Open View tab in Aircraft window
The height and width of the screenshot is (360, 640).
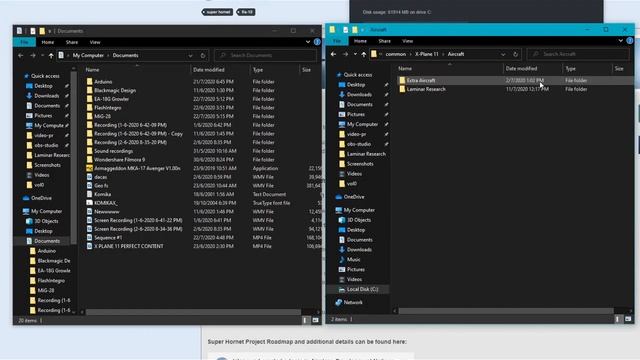coord(407,41)
